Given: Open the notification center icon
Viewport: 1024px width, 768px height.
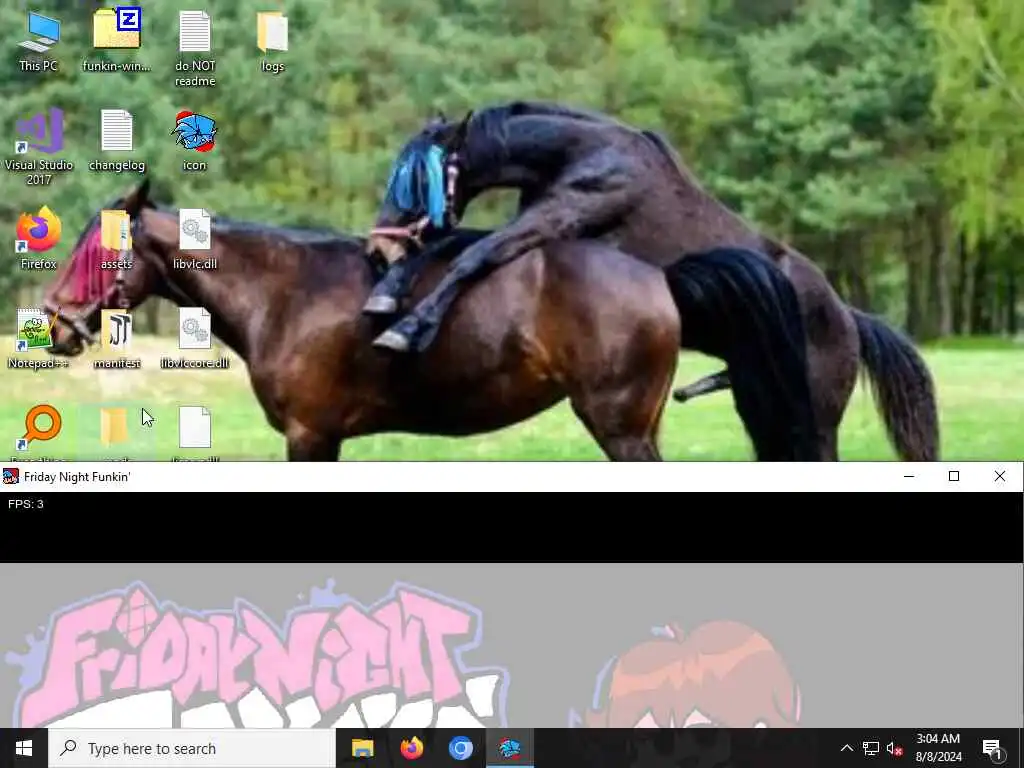Looking at the screenshot, I should [992, 749].
